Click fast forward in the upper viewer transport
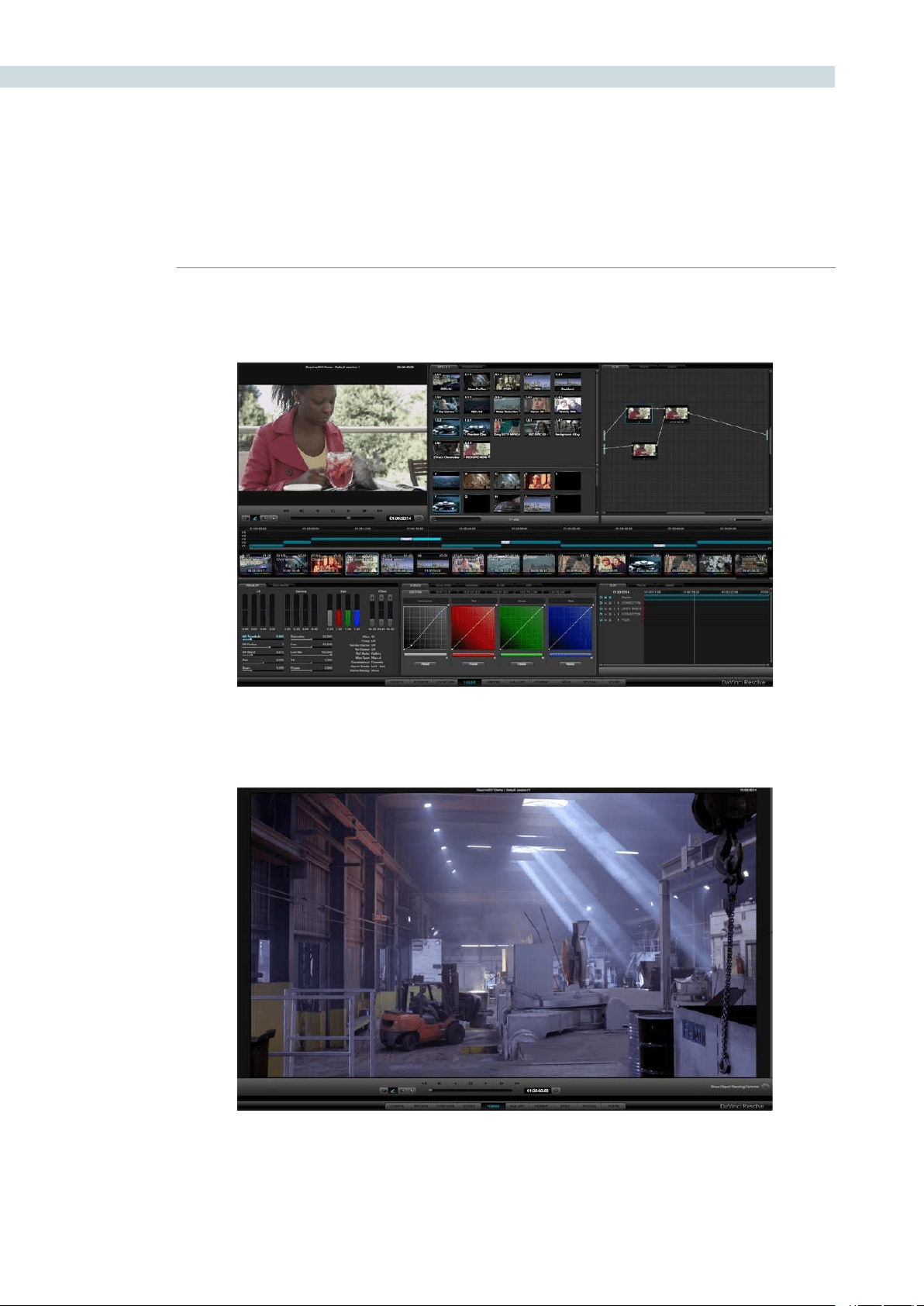 379,511
